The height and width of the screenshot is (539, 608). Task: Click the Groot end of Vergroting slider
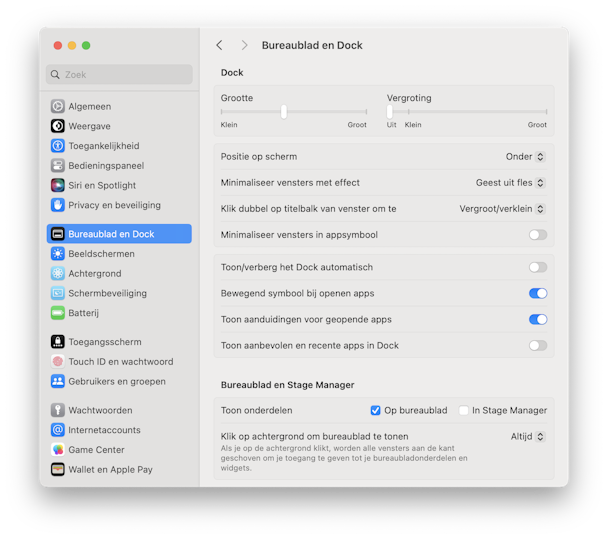point(537,125)
